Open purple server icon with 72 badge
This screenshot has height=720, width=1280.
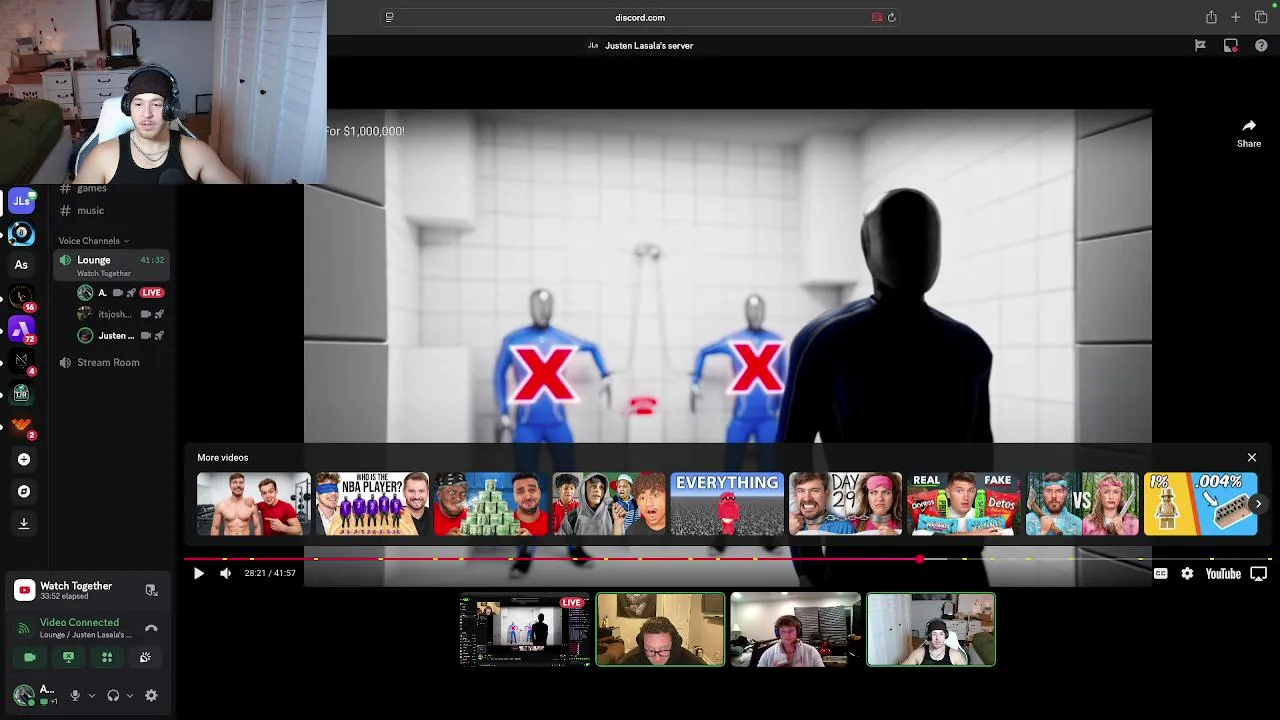(x=21, y=329)
